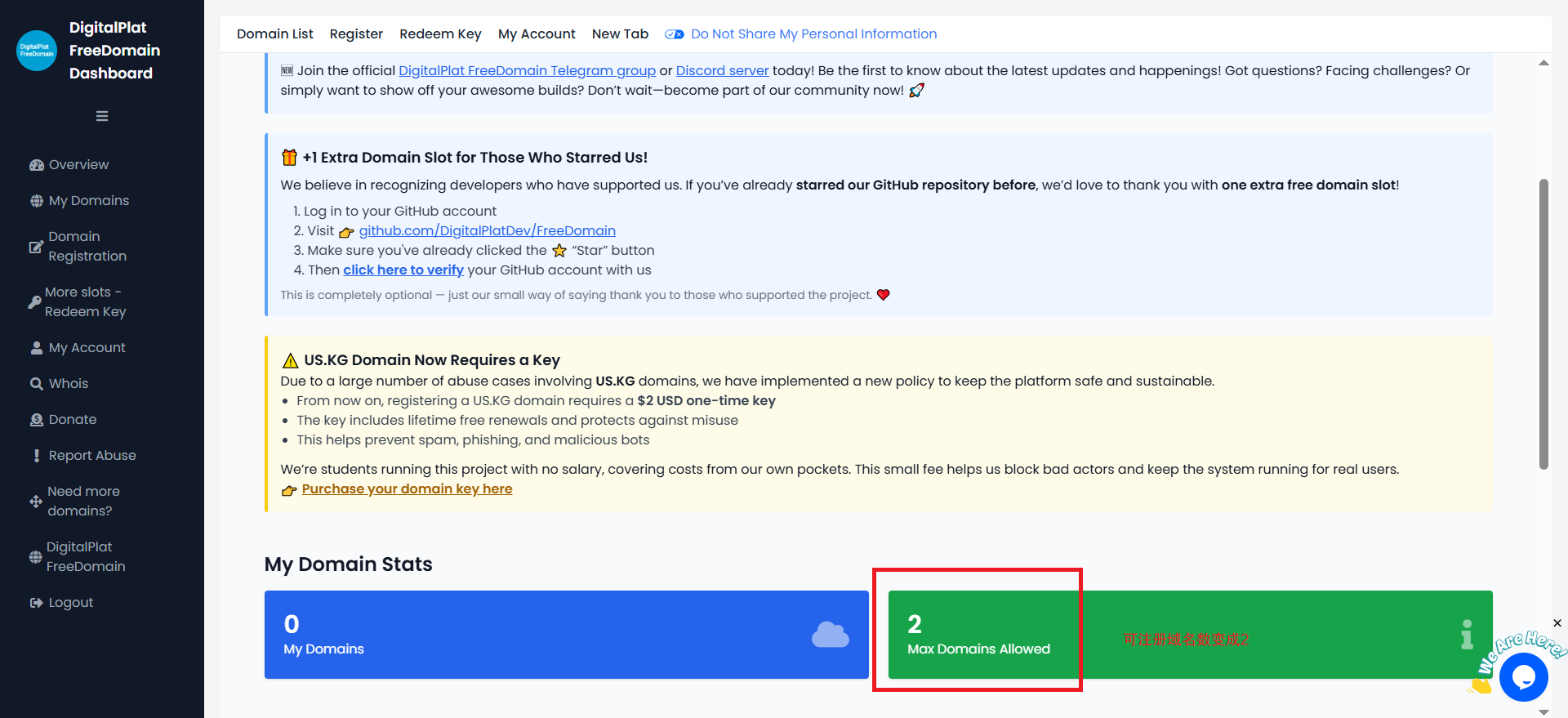
Task: Switch to the Register top tab
Action: (x=356, y=34)
